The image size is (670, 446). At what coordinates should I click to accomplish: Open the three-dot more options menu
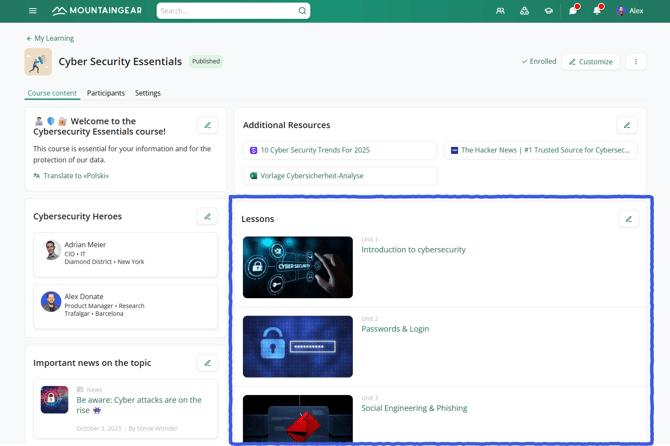[x=635, y=62]
